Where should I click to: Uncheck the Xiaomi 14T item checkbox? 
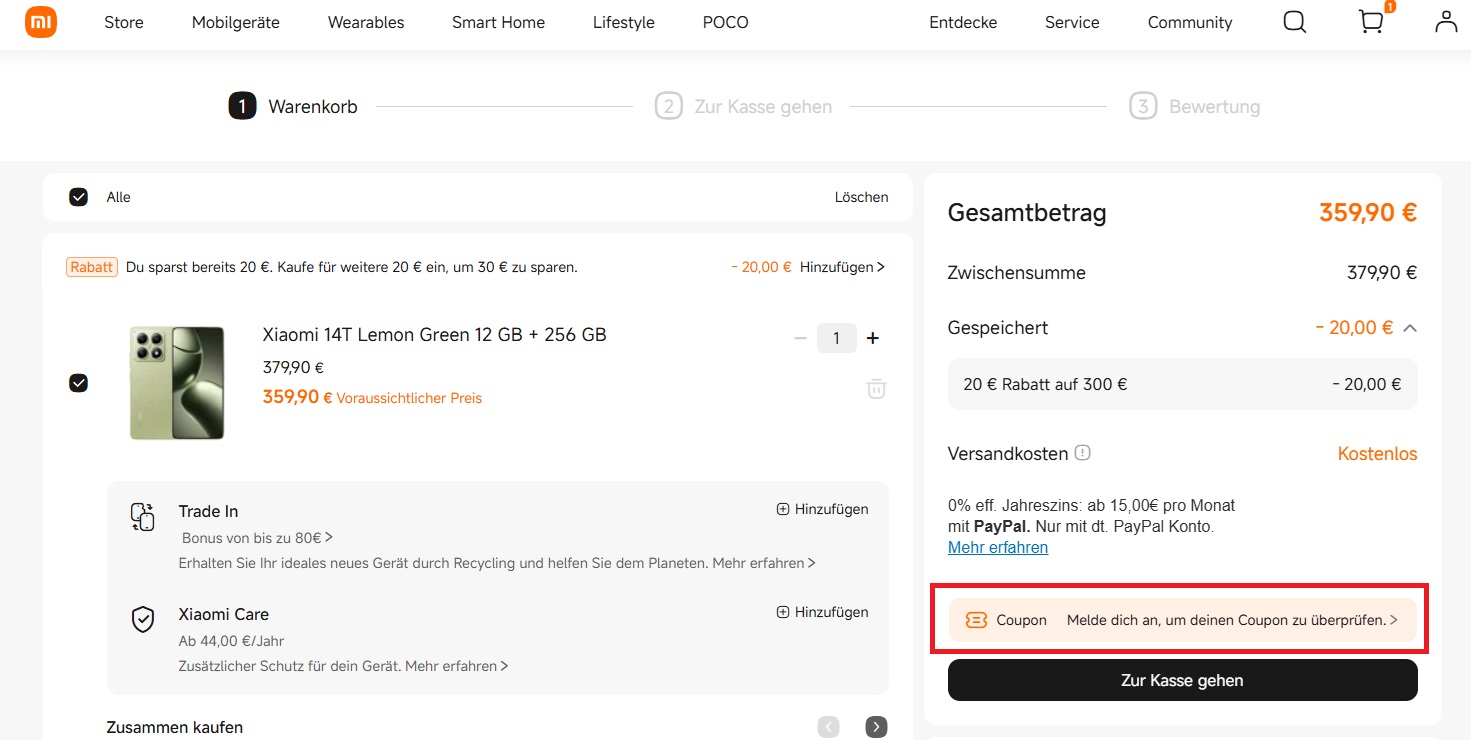point(78,383)
